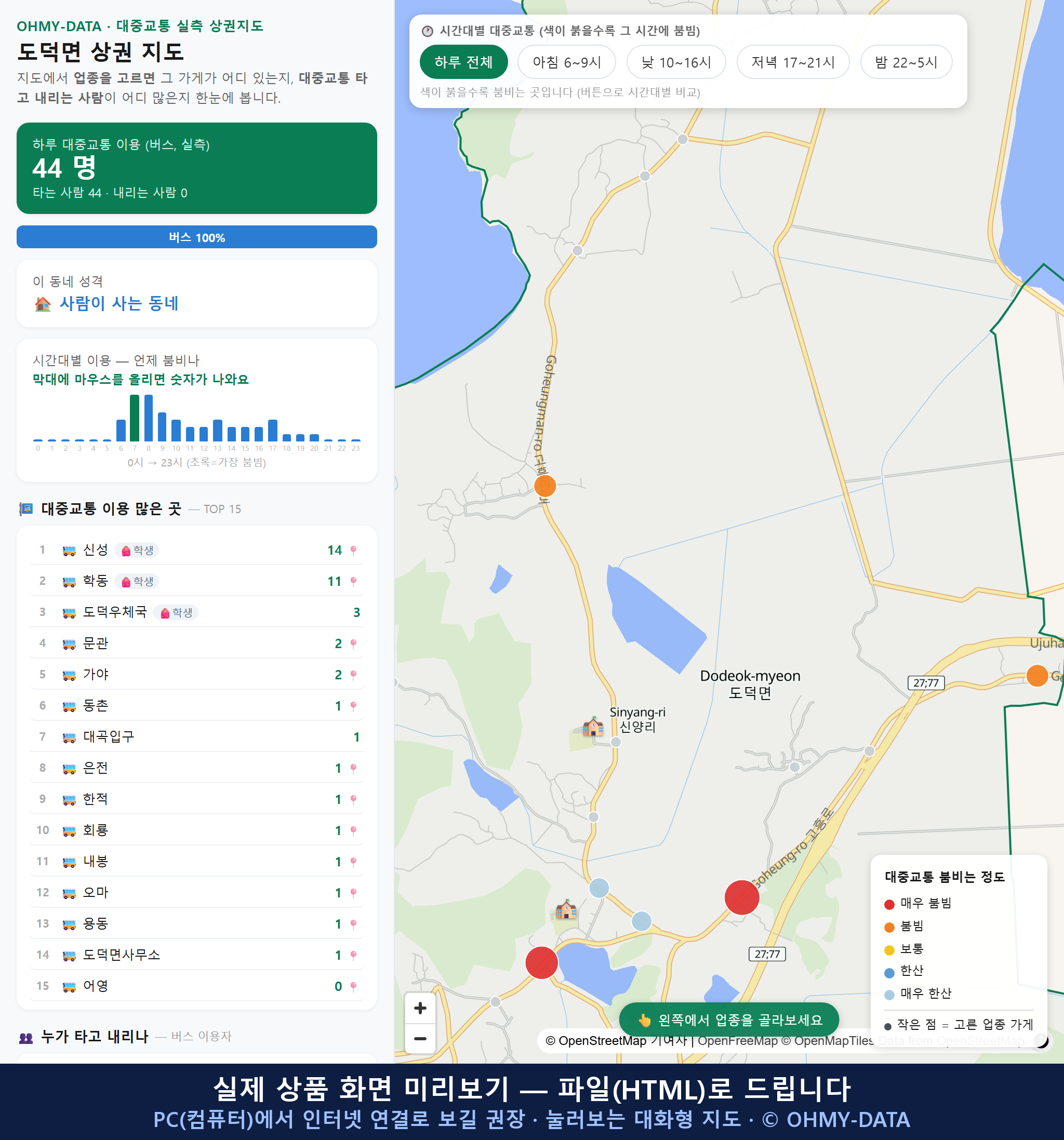Click the 붐빔 orange legend dot
This screenshot has height=1140, width=1064.
coord(889,928)
